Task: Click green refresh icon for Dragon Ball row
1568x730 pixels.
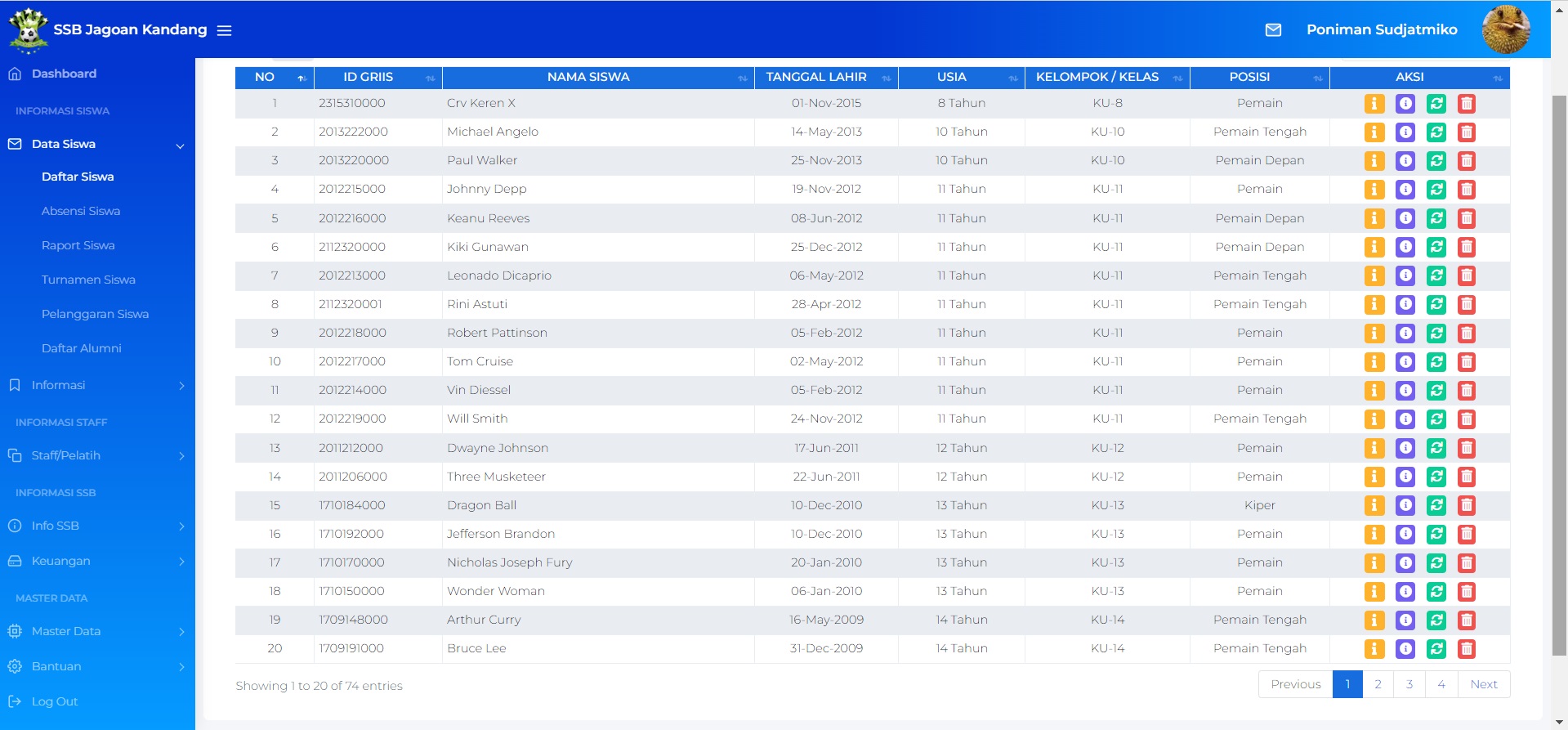Action: pos(1436,505)
